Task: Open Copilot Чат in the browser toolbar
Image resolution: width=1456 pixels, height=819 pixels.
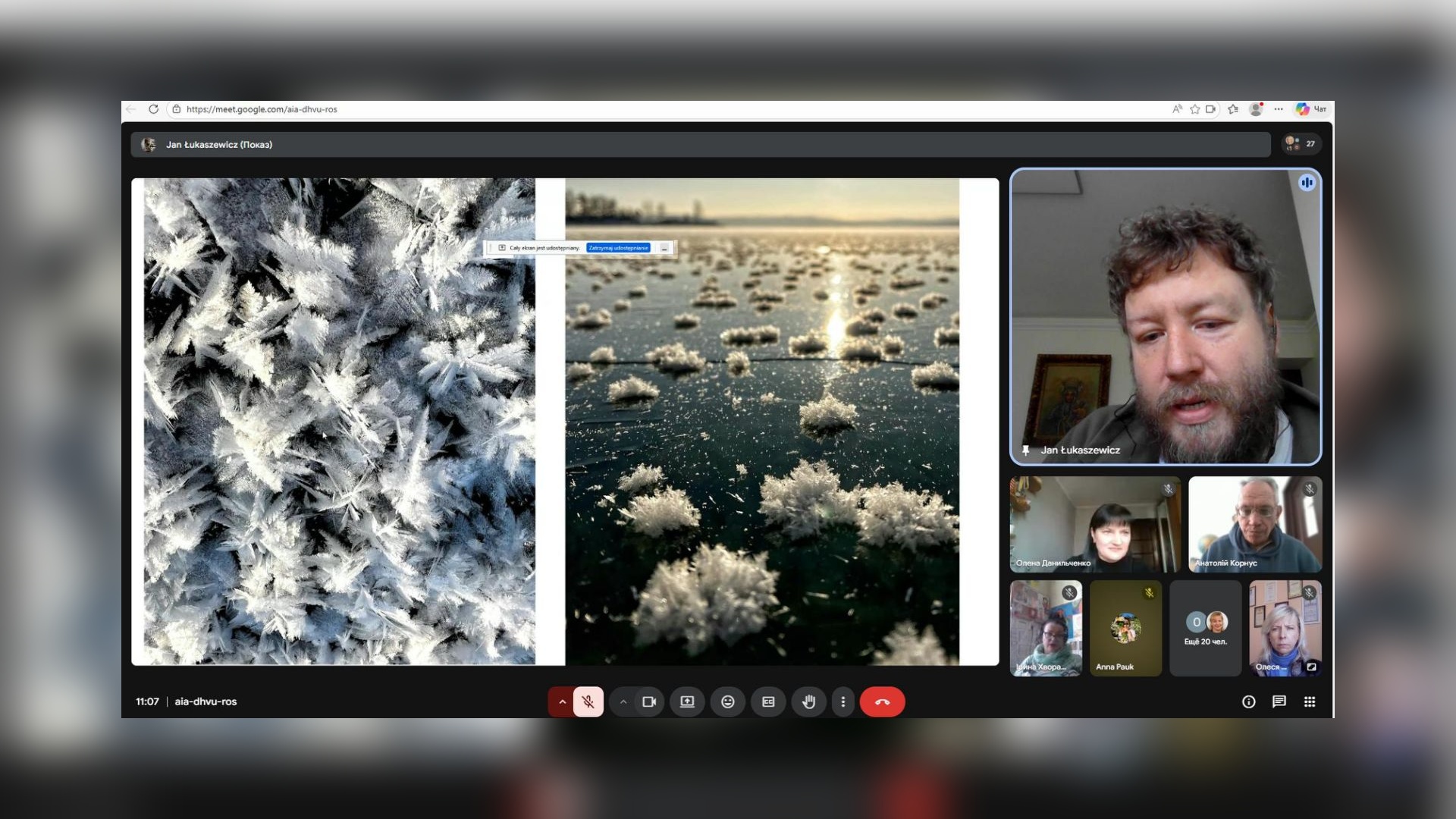Action: (x=1311, y=109)
